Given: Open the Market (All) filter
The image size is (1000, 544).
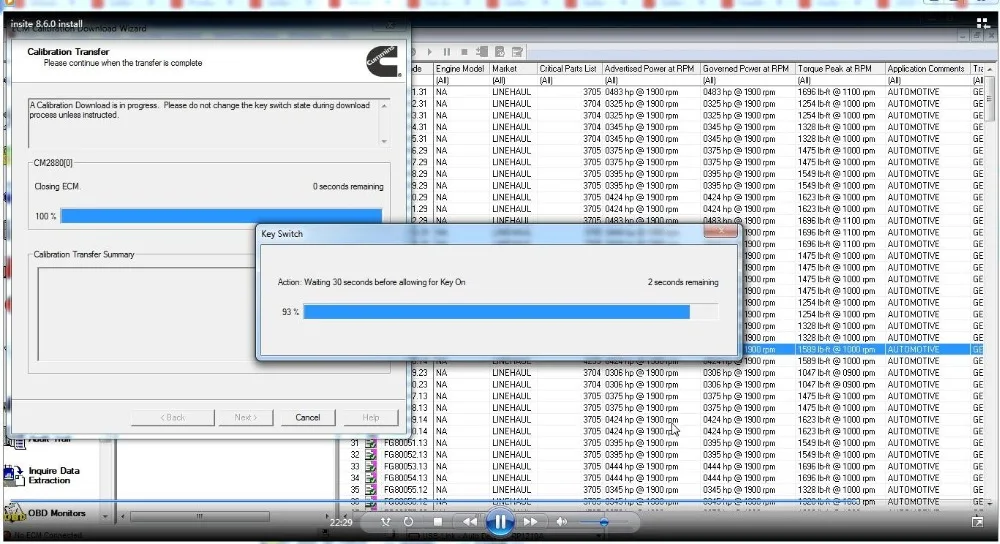Looking at the screenshot, I should 513,80.
